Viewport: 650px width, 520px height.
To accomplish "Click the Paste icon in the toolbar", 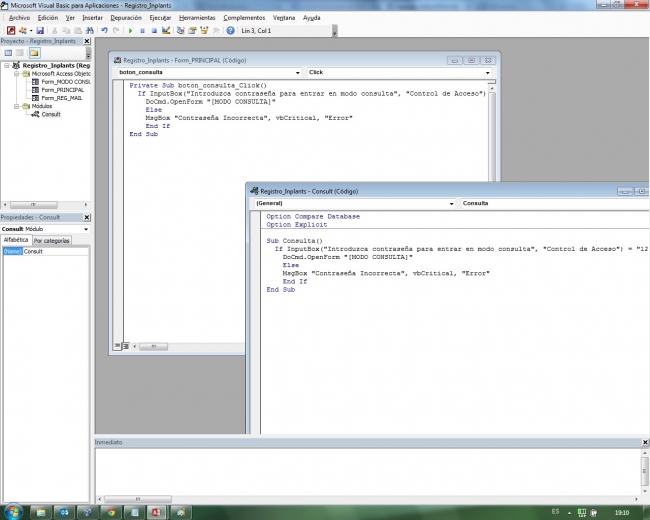I will (78, 30).
